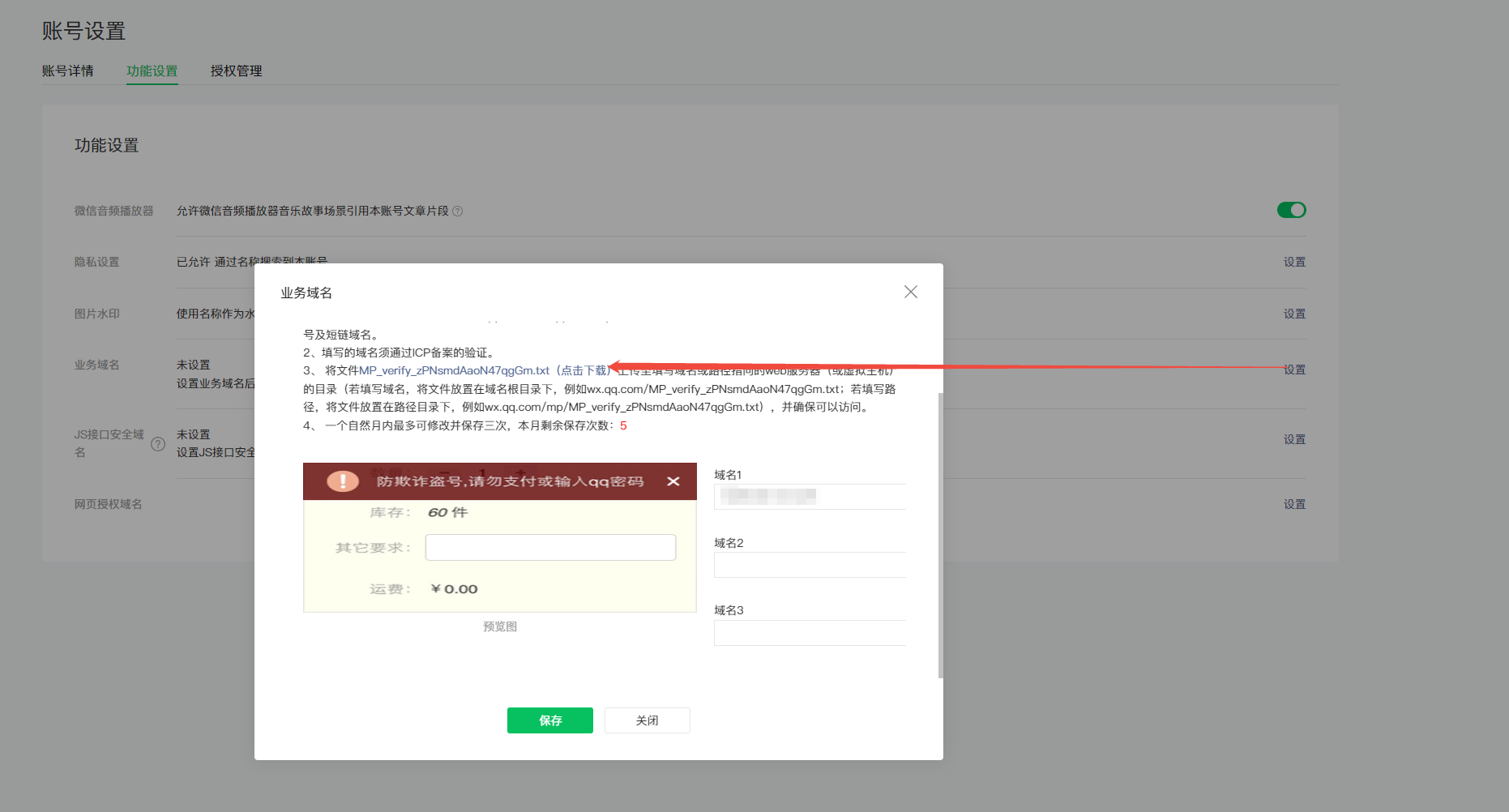The image size is (1509, 812).
Task: Click into the 域名3 input box
Action: coord(809,633)
